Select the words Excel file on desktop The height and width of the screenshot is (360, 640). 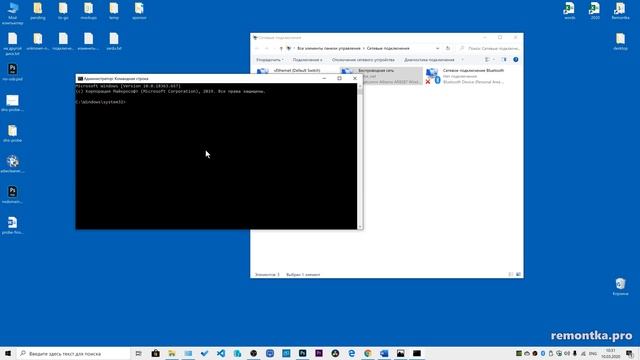tap(569, 11)
